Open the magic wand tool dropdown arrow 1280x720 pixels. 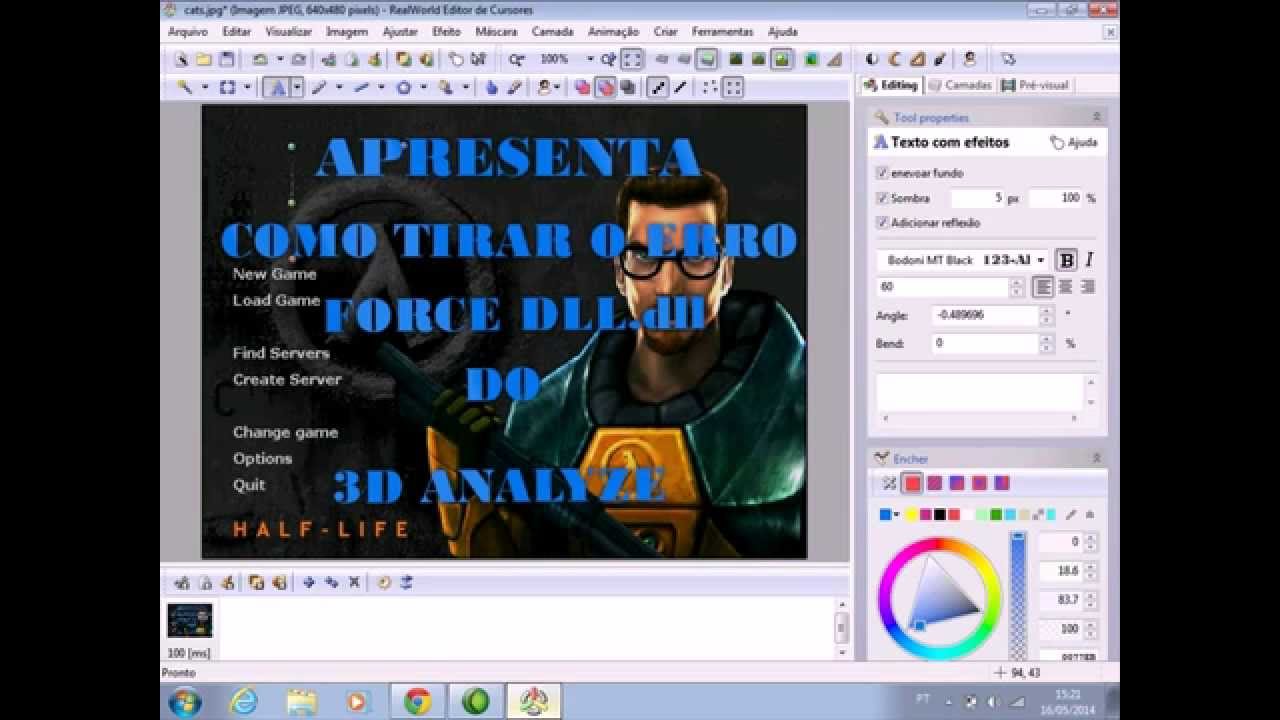(x=204, y=88)
